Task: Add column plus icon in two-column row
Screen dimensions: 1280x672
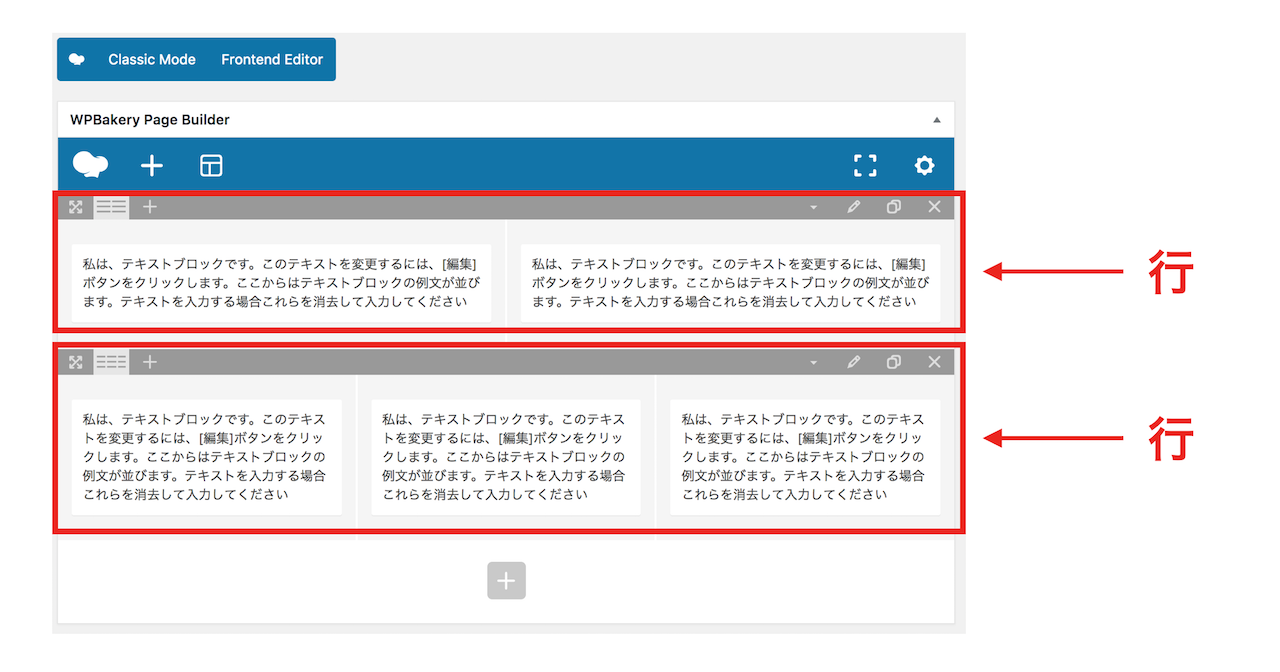Action: pyautogui.click(x=150, y=207)
